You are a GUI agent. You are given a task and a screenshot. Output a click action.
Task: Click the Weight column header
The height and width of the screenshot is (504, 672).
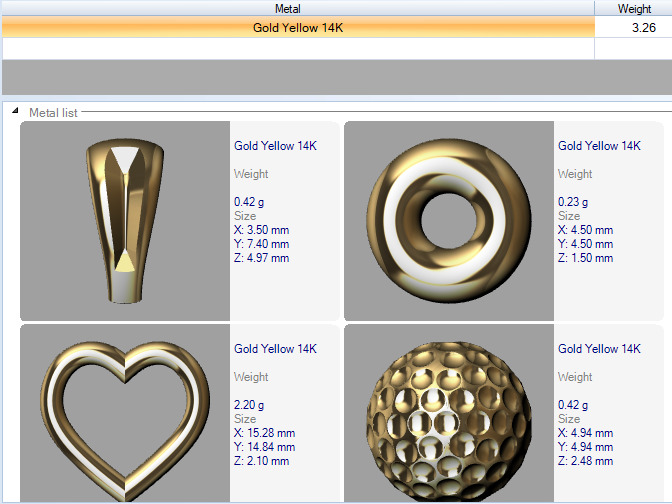pyautogui.click(x=633, y=8)
